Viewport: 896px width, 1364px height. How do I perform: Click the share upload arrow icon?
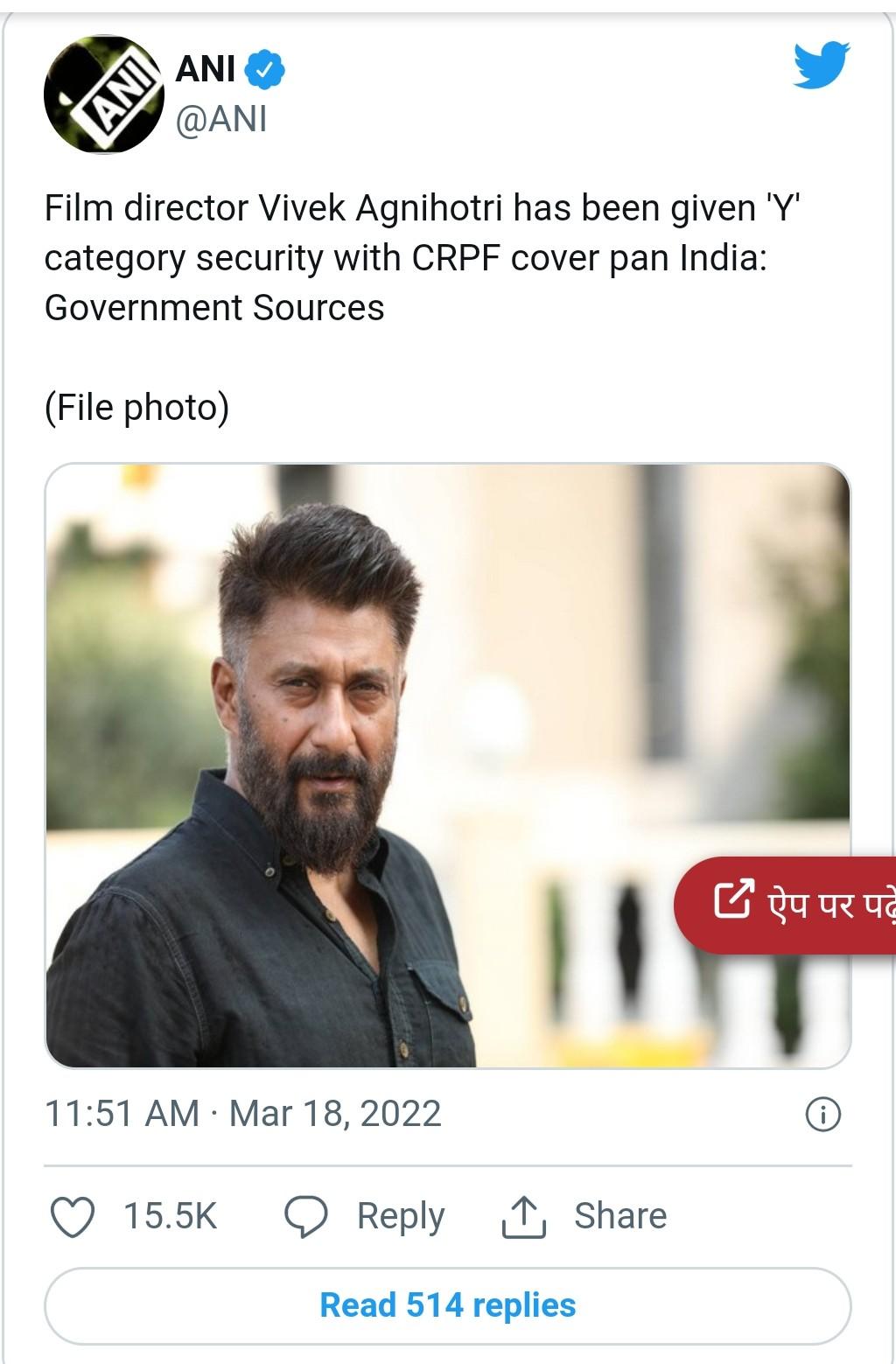524,1216
